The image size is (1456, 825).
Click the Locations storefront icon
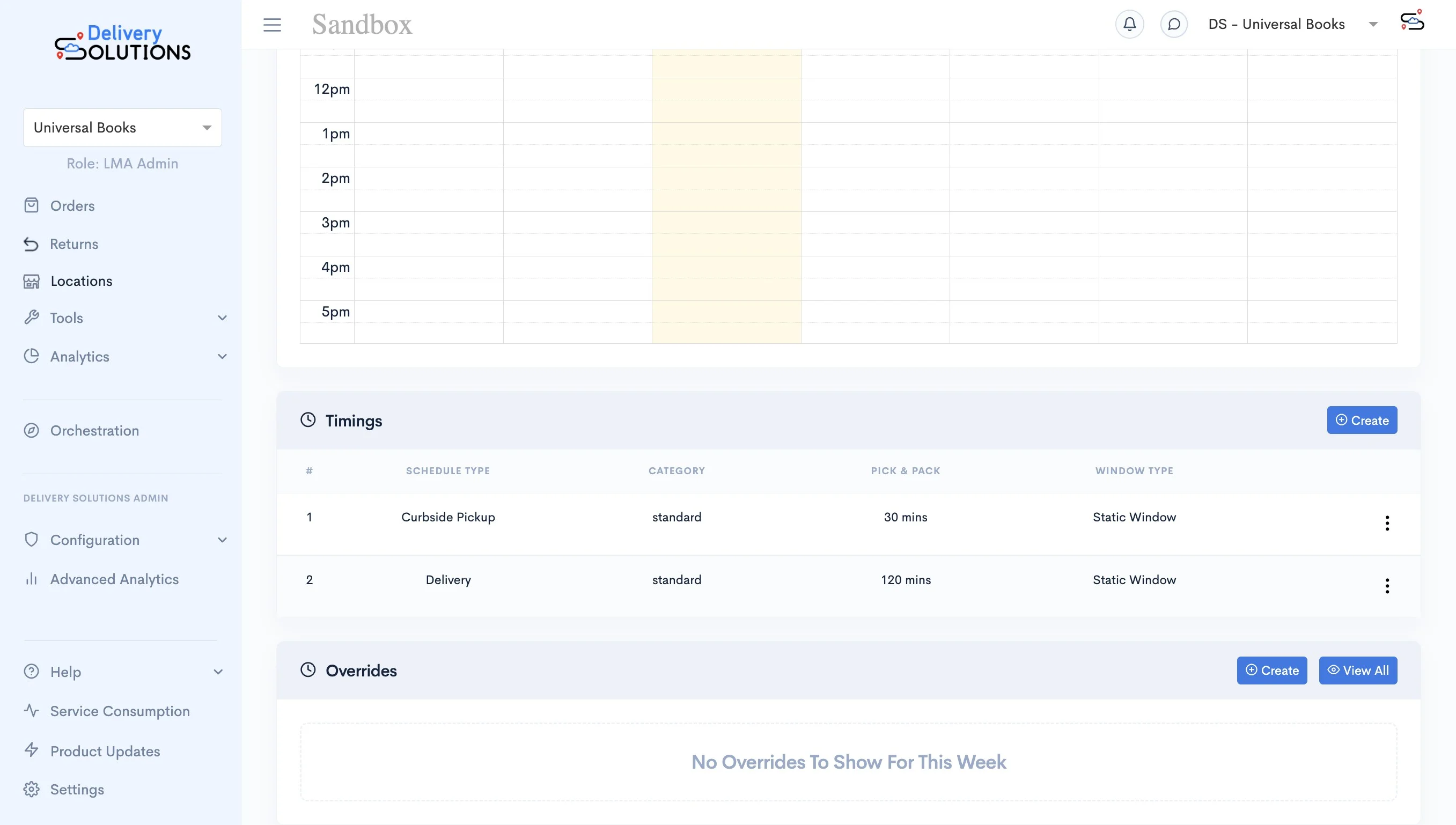[x=31, y=281]
